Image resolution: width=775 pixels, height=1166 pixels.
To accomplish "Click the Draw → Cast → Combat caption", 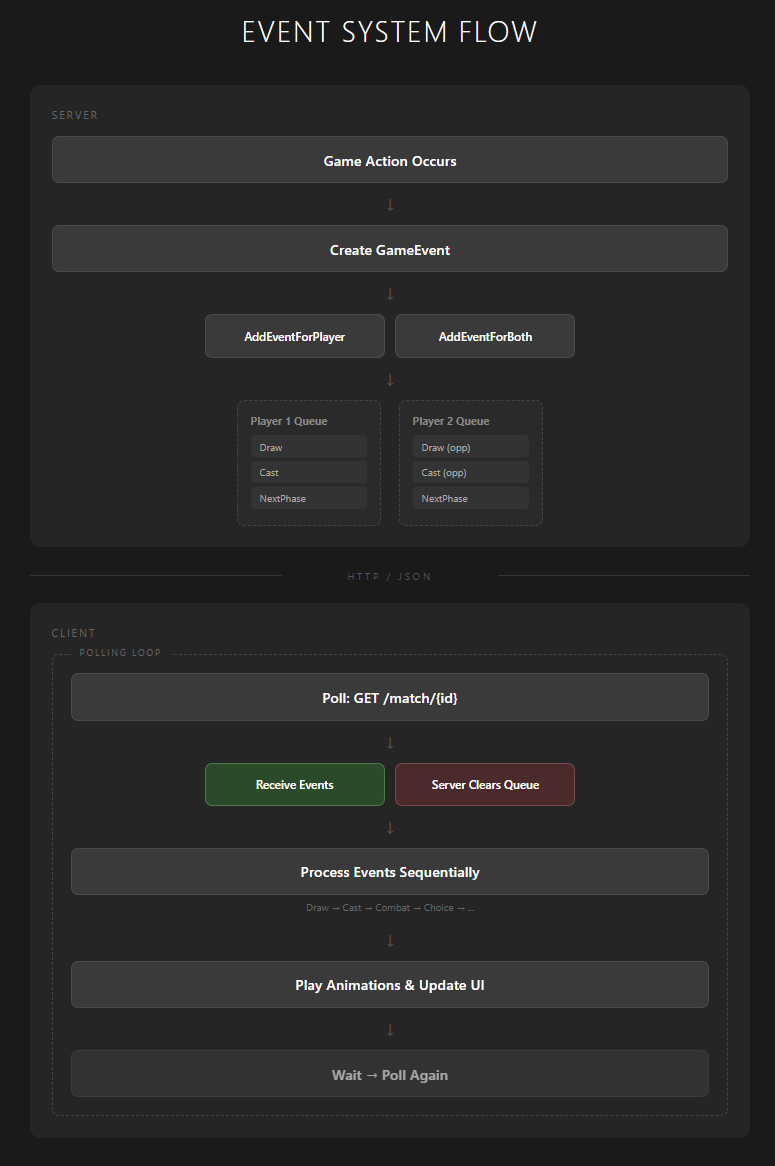I will [x=389, y=908].
